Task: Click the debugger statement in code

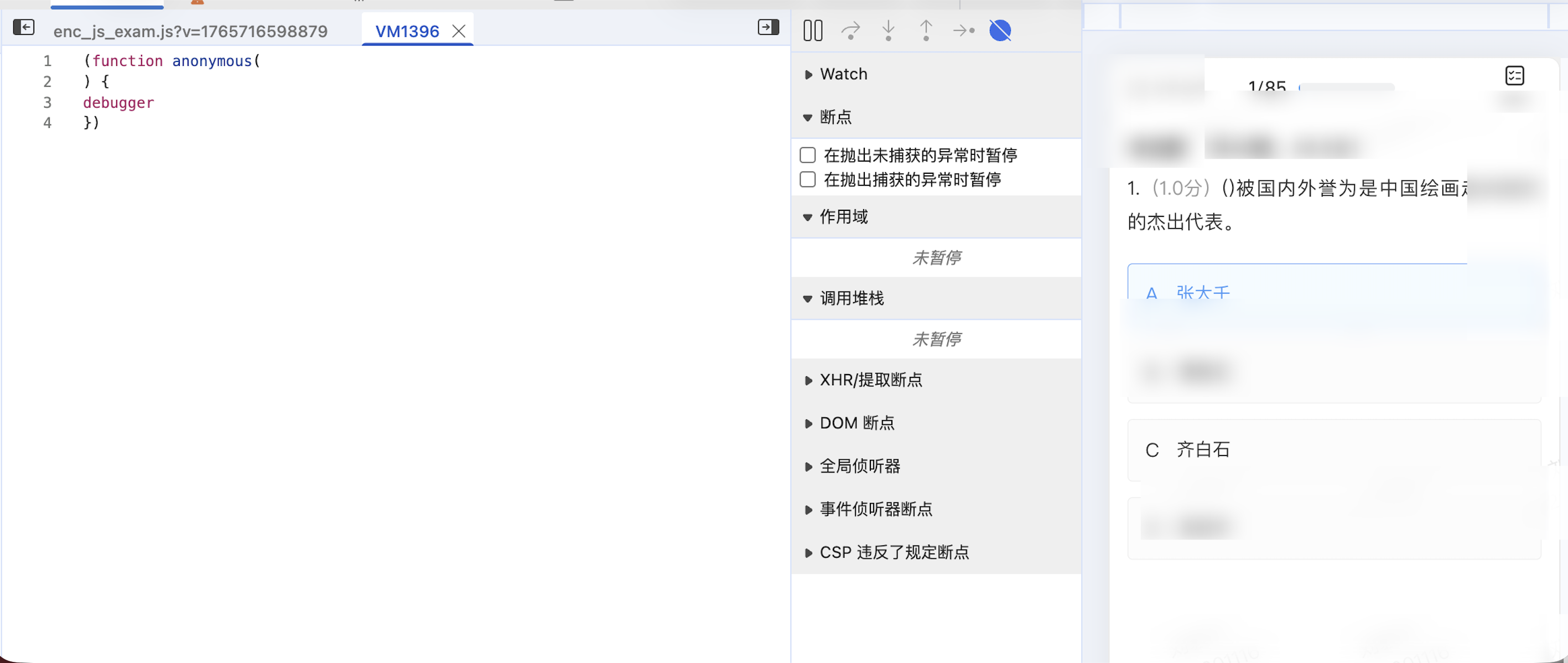Action: coord(119,102)
